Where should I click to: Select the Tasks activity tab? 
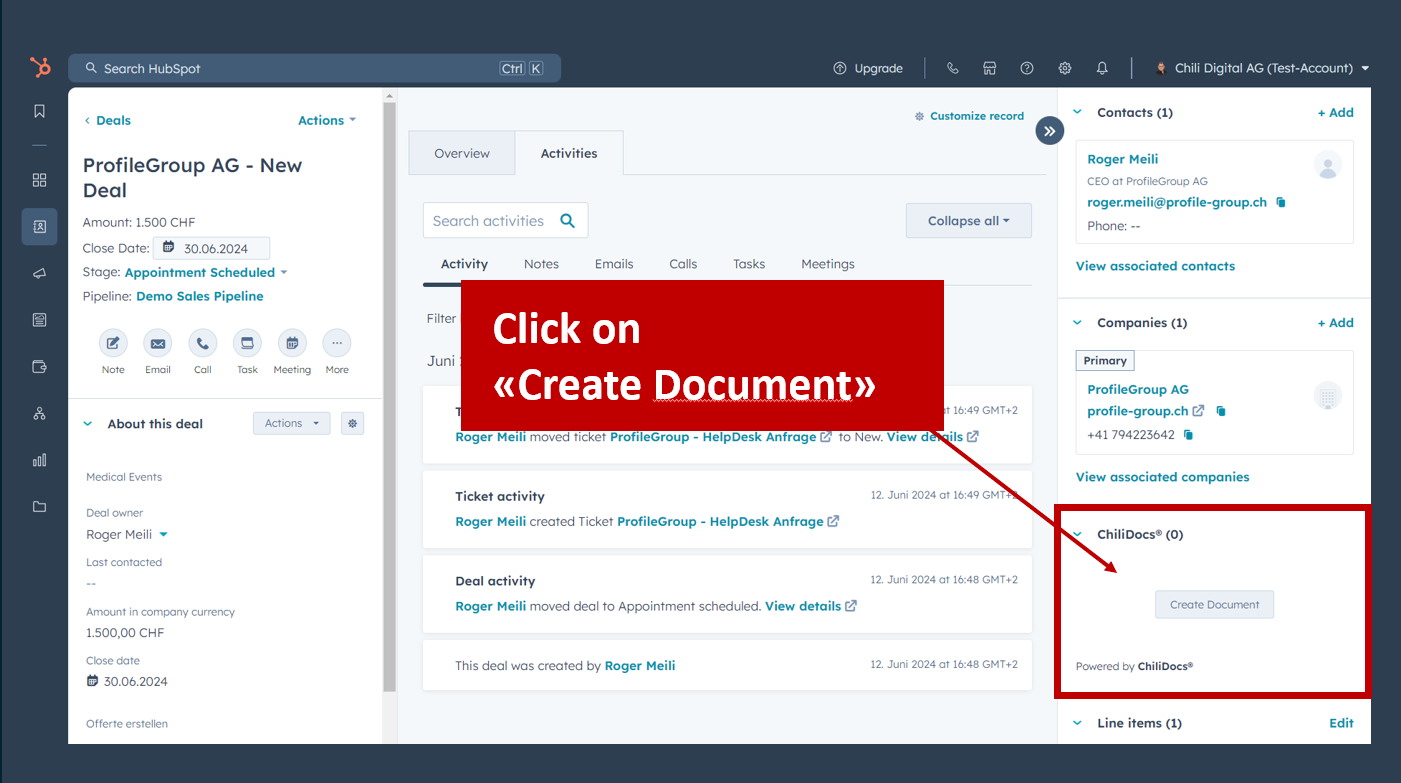tap(749, 264)
